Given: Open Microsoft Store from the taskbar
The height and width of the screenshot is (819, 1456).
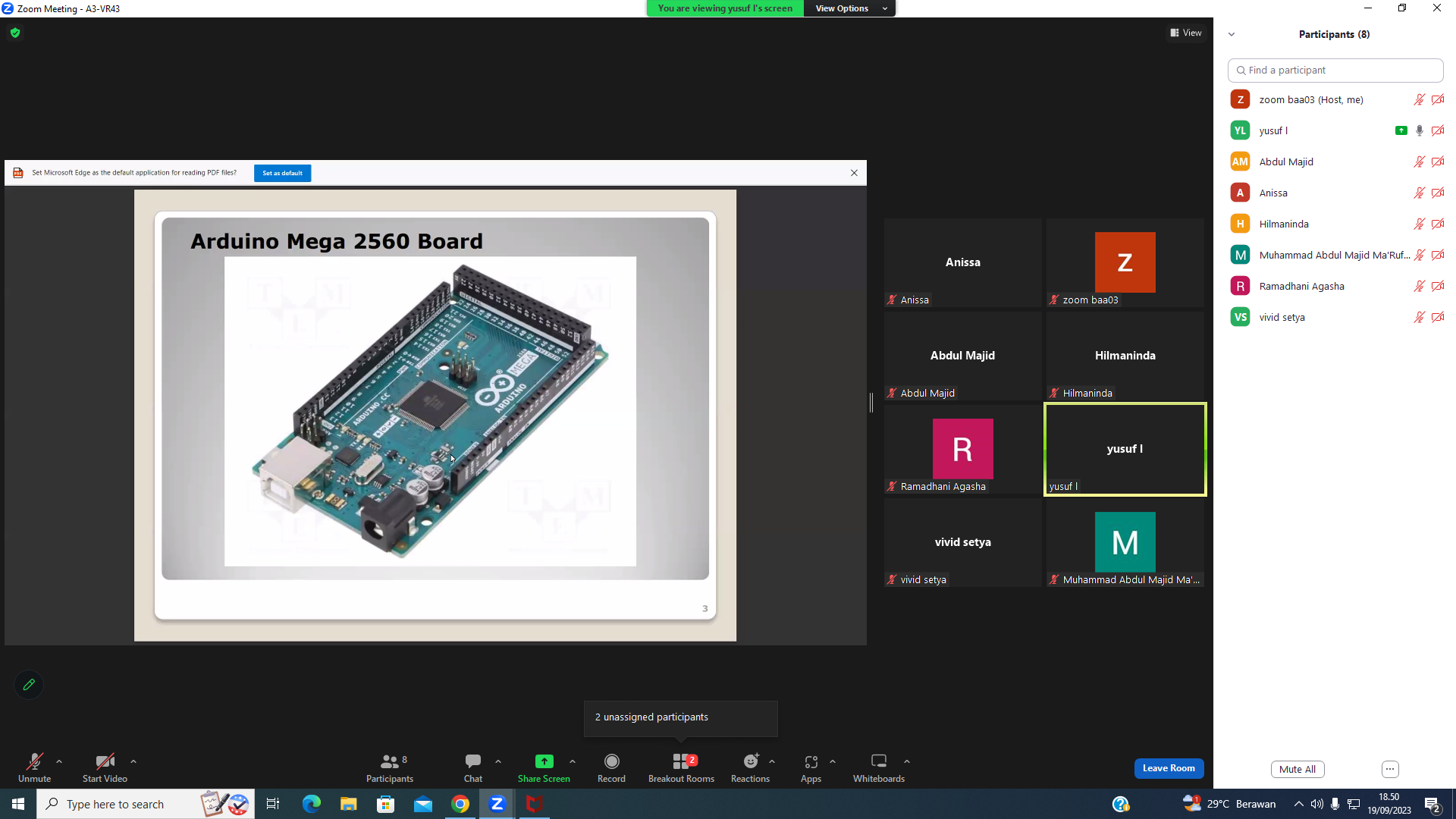Looking at the screenshot, I should (x=386, y=804).
